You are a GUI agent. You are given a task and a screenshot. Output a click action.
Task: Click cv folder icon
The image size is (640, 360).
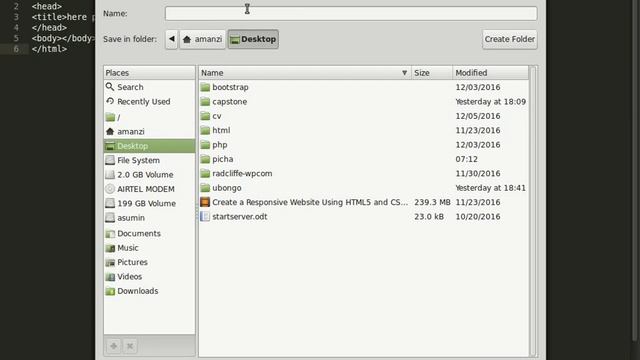click(x=205, y=116)
